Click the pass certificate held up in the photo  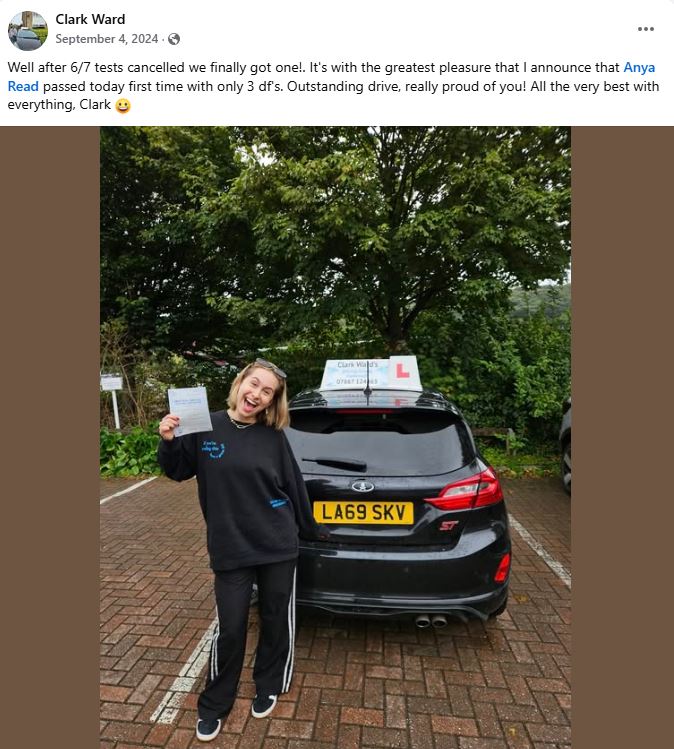190,411
